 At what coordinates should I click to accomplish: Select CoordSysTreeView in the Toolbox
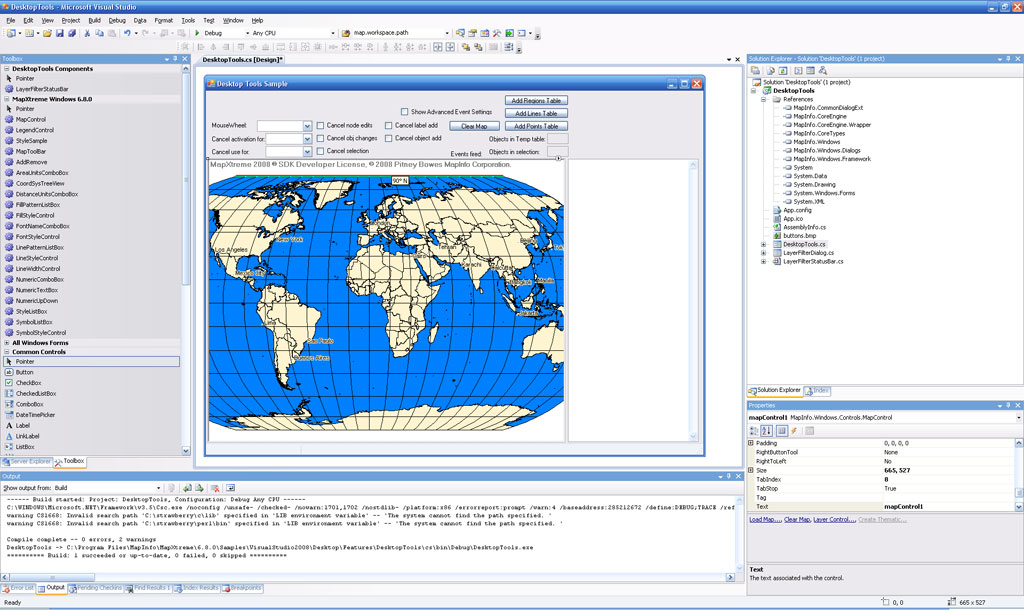40,184
